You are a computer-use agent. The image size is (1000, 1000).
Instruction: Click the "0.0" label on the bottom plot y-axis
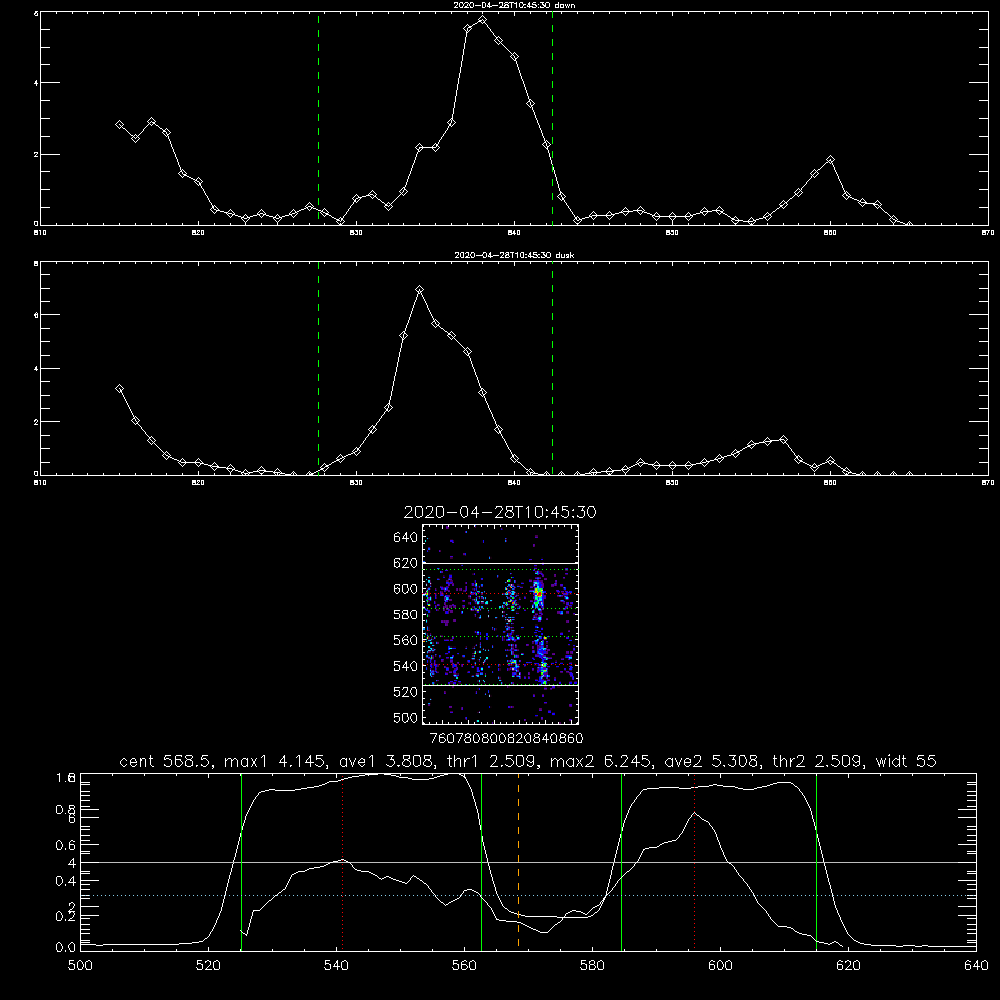pos(66,948)
